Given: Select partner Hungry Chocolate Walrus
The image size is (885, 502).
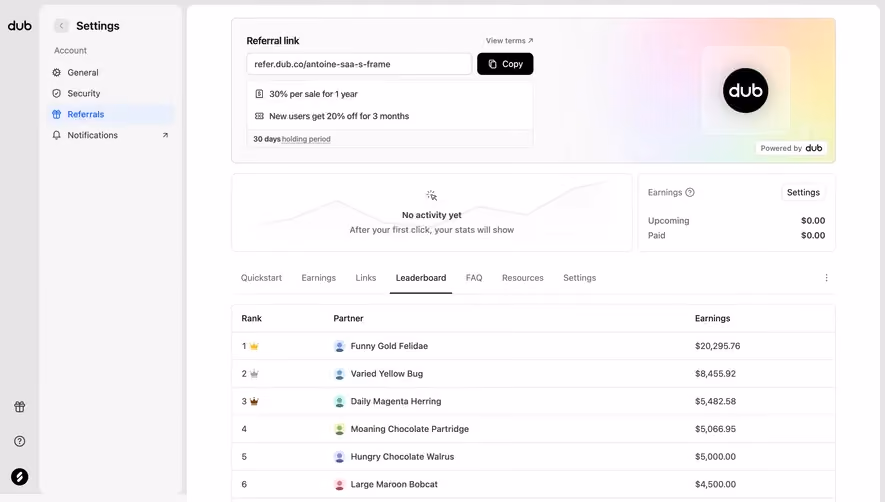Looking at the screenshot, I should click(402, 457).
